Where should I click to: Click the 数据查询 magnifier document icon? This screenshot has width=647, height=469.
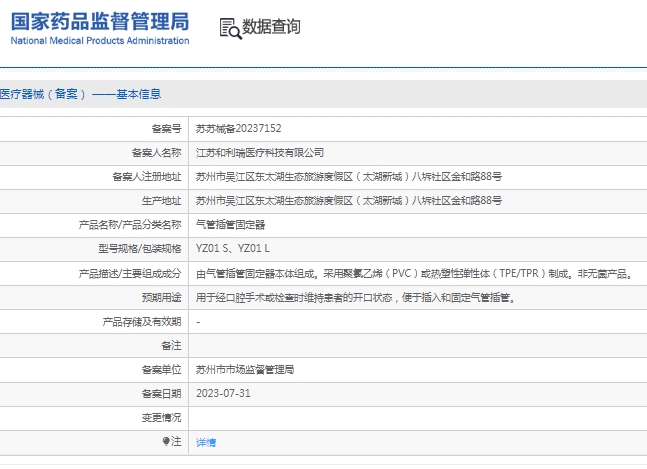230,28
